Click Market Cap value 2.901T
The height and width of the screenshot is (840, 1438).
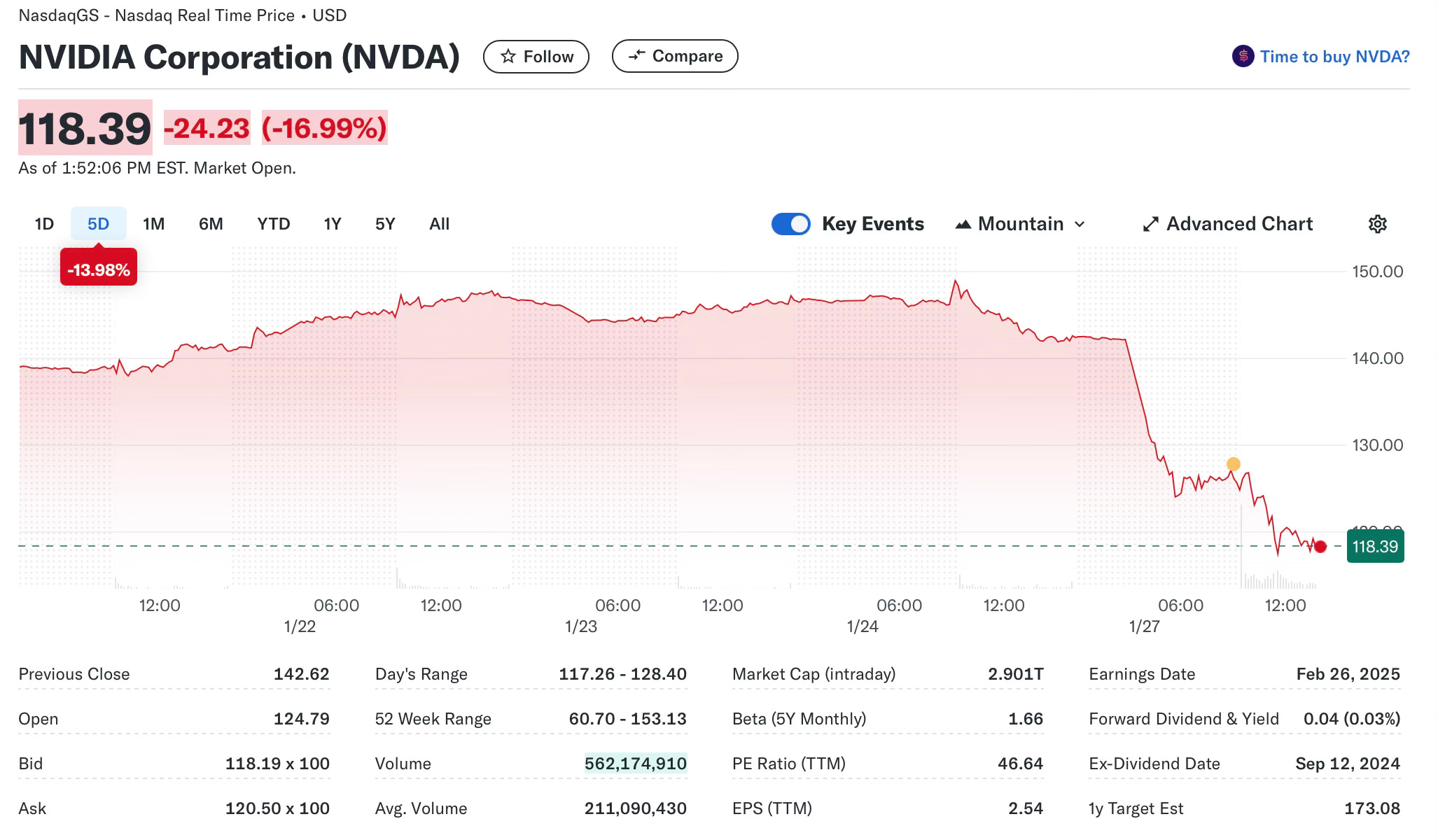[1015, 674]
